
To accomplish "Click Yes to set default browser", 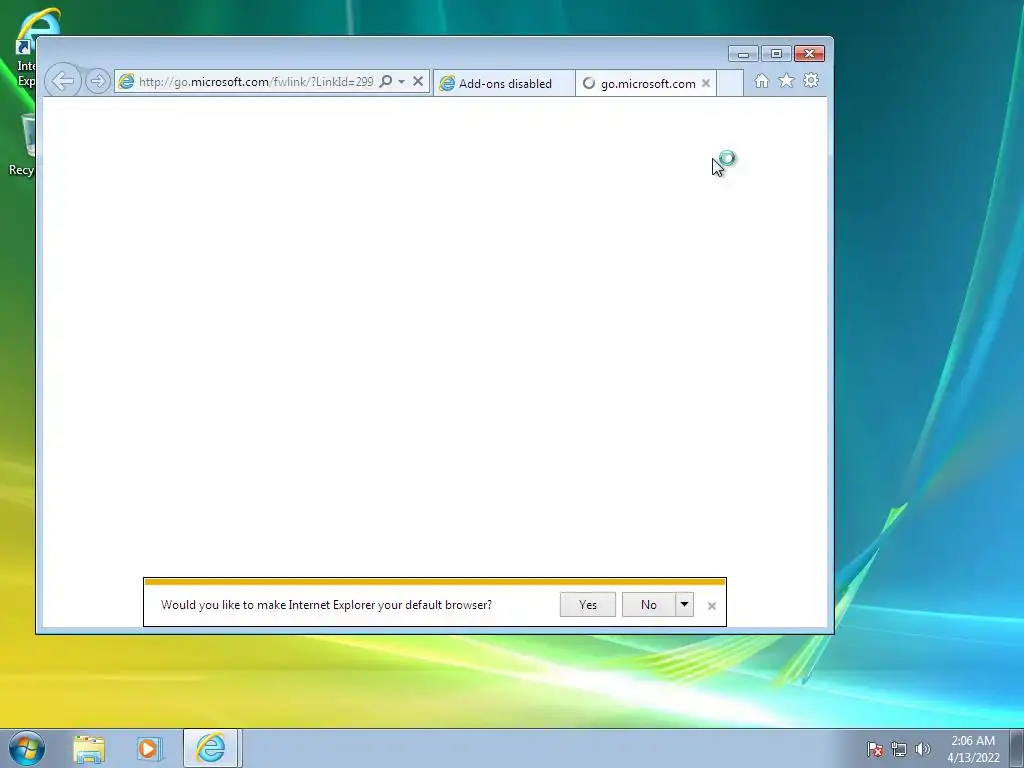I will 588,605.
